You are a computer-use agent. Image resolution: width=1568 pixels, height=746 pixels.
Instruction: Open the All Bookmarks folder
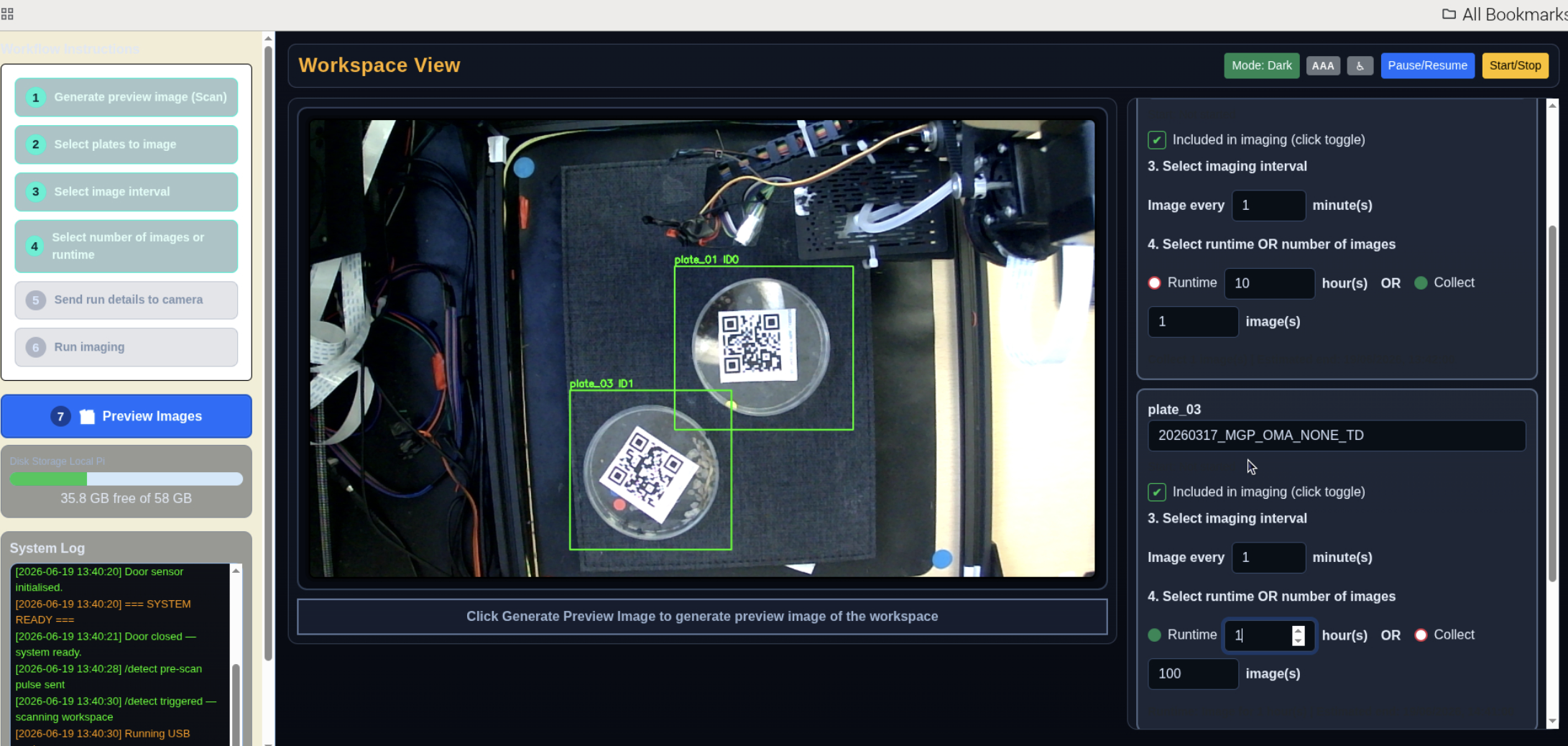tap(1504, 14)
